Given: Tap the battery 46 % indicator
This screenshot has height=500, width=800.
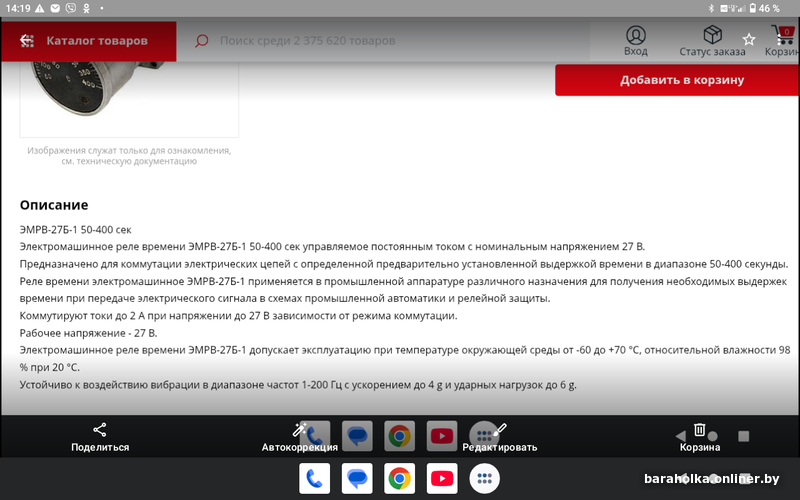Looking at the screenshot, I should pos(764,8).
